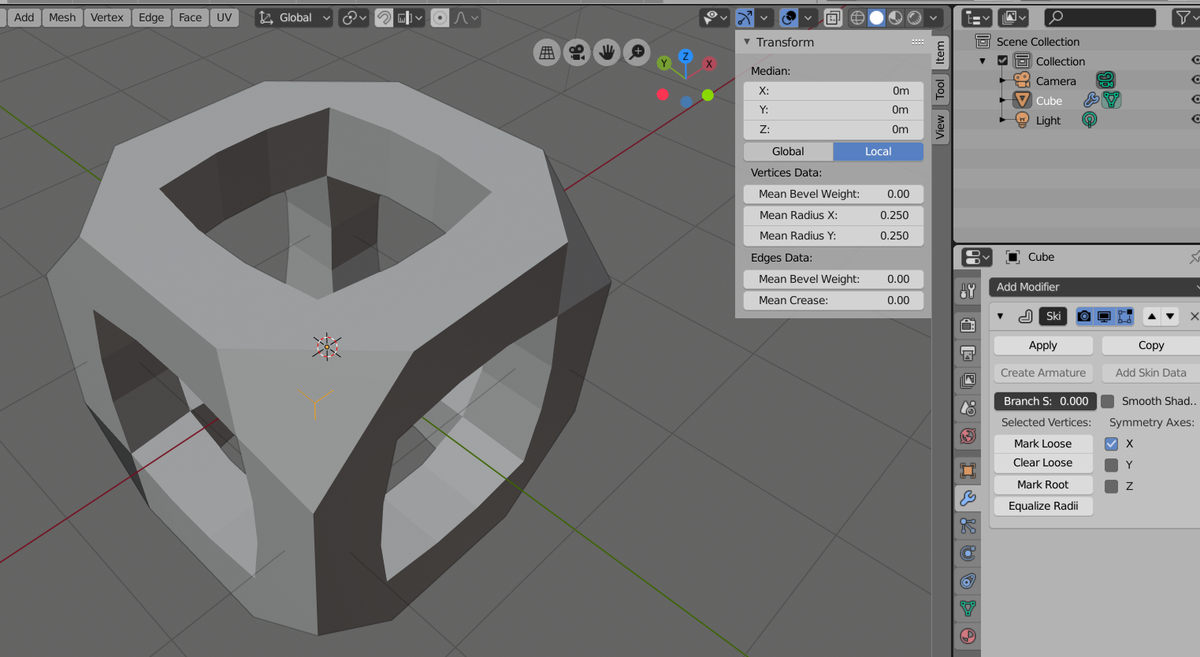Open Tool settings properties tab
Viewport: 1200px width, 657px height.
tap(968, 291)
